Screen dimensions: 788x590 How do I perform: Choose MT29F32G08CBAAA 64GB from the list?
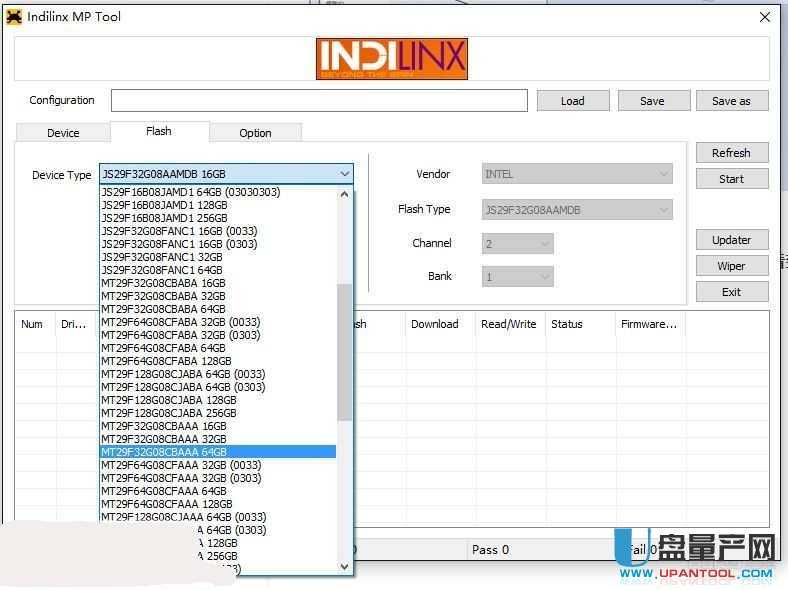point(163,452)
